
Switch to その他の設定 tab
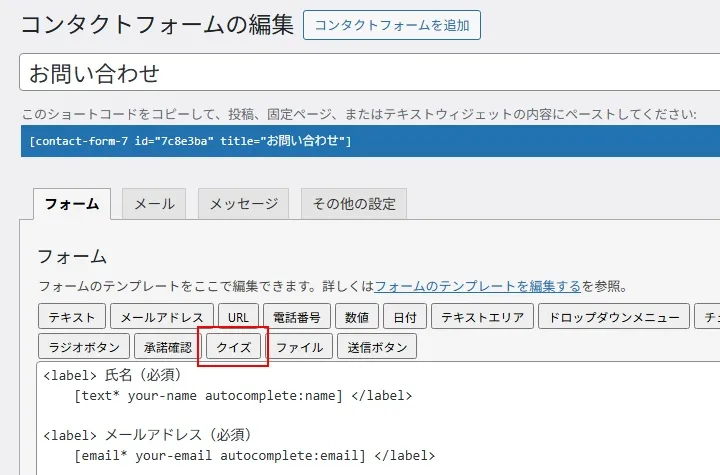click(x=354, y=204)
